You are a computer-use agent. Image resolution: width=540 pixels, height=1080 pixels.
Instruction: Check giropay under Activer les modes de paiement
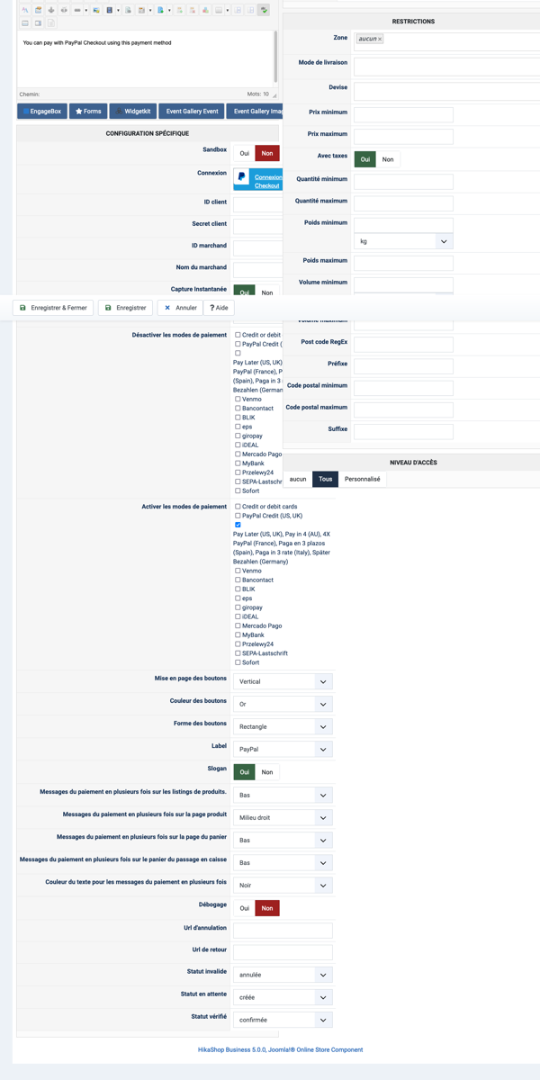coord(238,608)
